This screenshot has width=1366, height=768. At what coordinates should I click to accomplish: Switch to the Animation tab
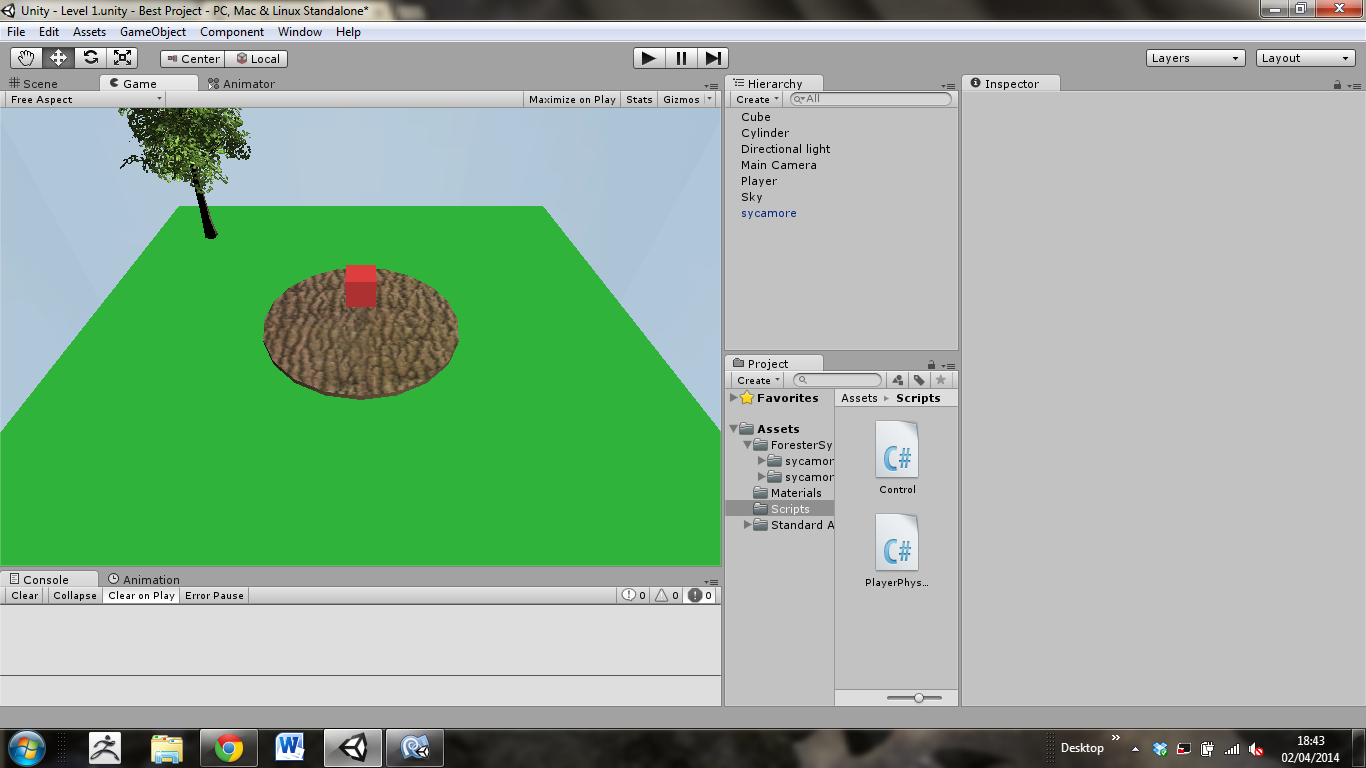(x=144, y=579)
